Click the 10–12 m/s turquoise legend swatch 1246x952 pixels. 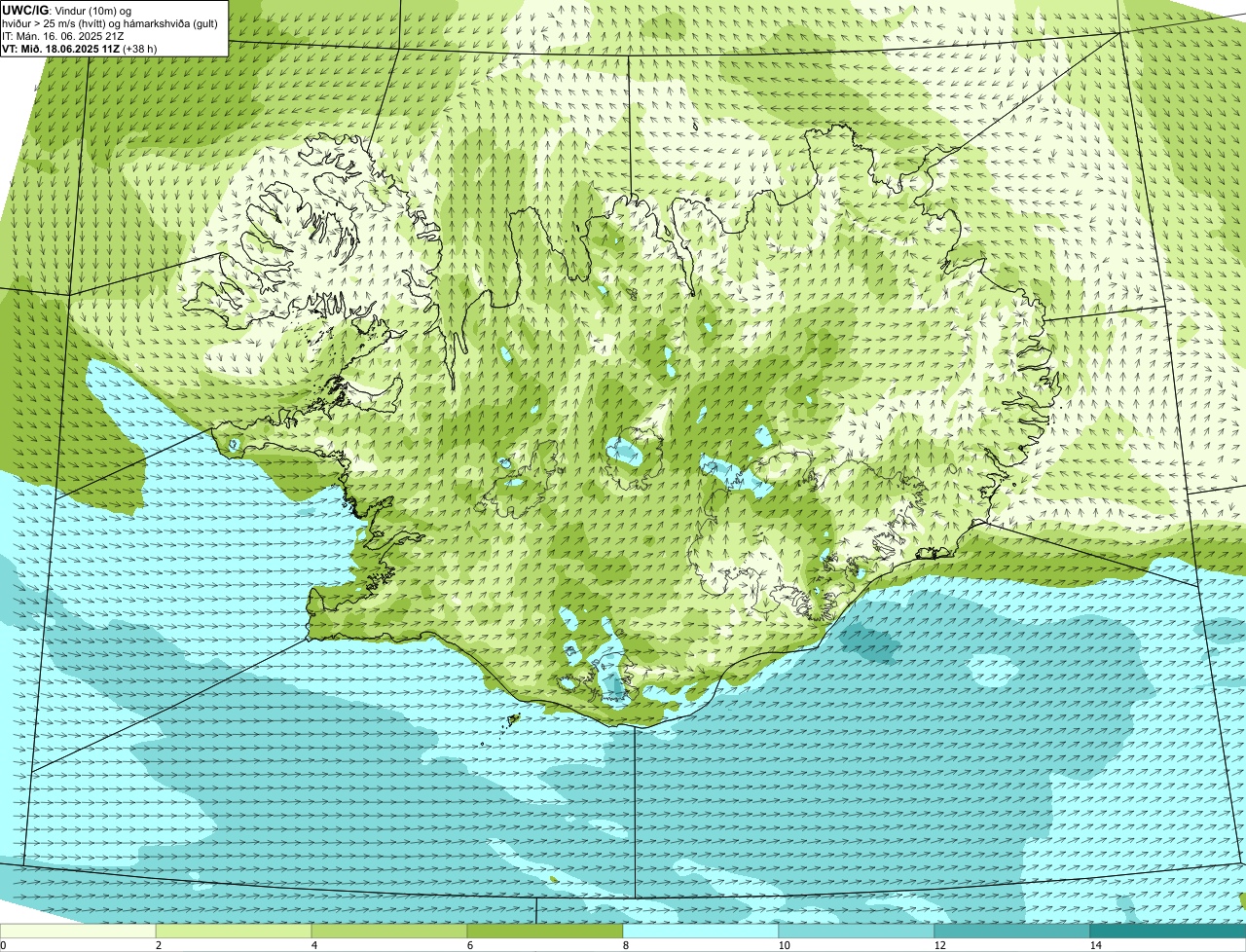click(x=857, y=931)
